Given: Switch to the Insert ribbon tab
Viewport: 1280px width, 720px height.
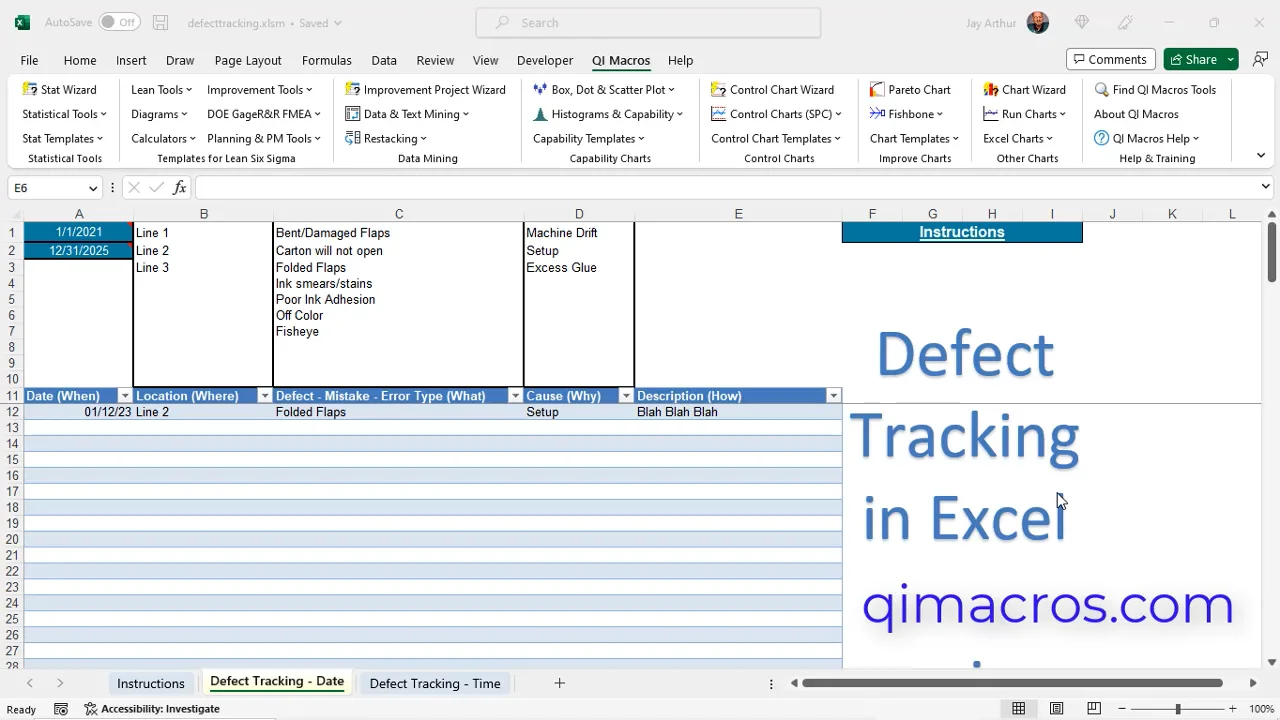Looking at the screenshot, I should click(x=131, y=60).
